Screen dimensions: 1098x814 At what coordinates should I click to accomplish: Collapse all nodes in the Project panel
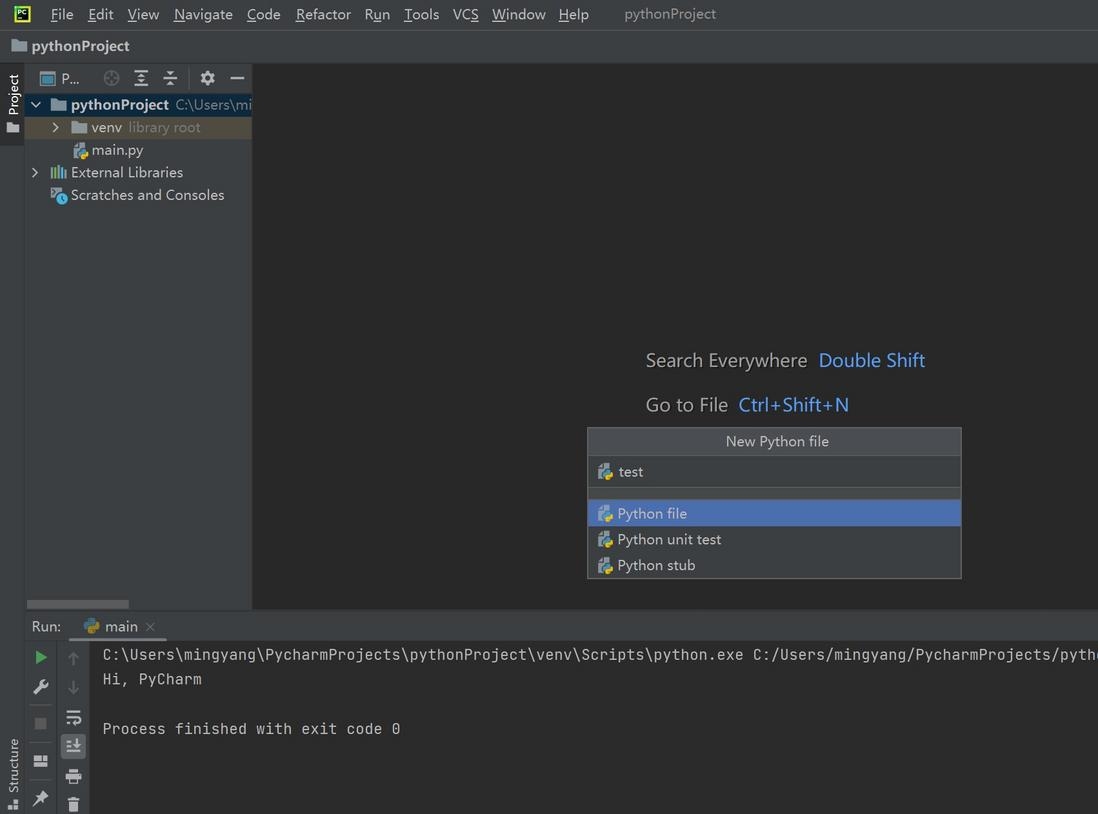[x=170, y=77]
